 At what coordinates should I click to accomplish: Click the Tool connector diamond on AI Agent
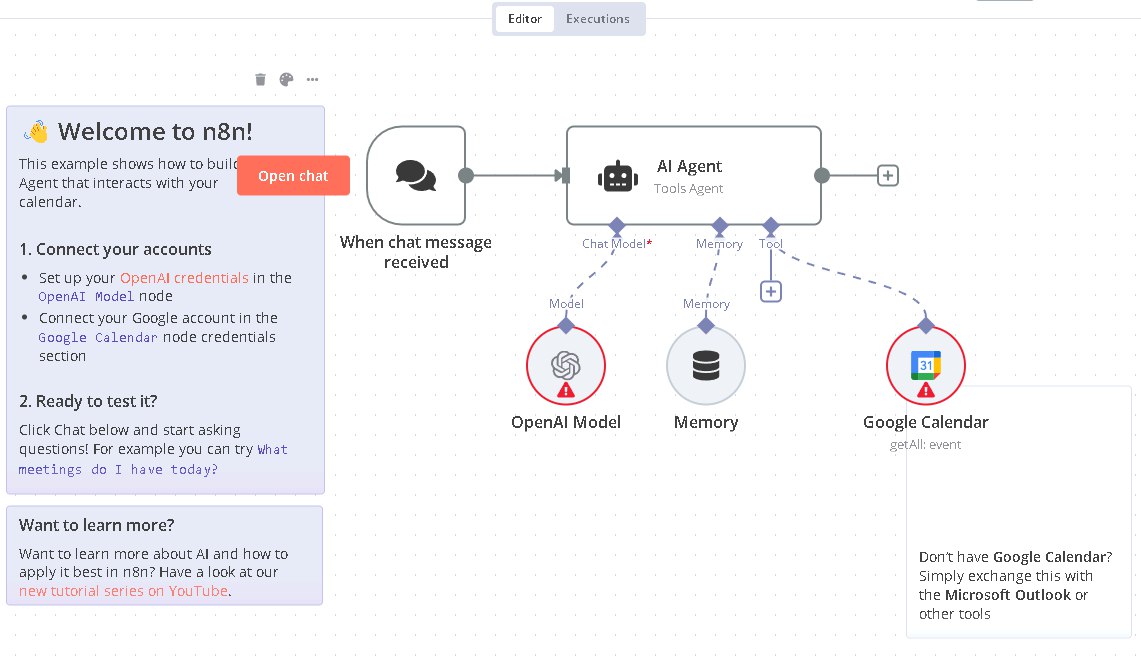tap(771, 225)
